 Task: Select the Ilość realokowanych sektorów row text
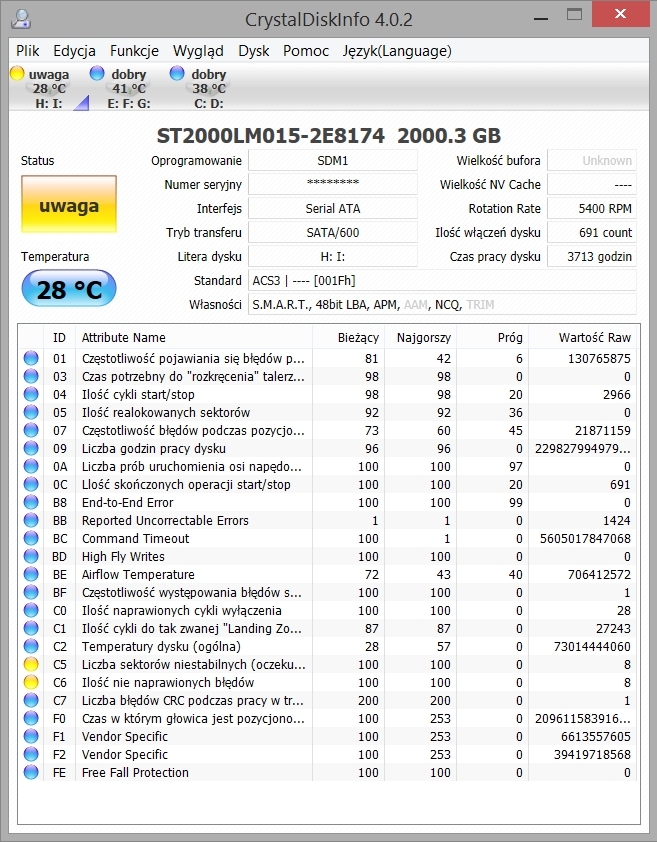[x=166, y=412]
